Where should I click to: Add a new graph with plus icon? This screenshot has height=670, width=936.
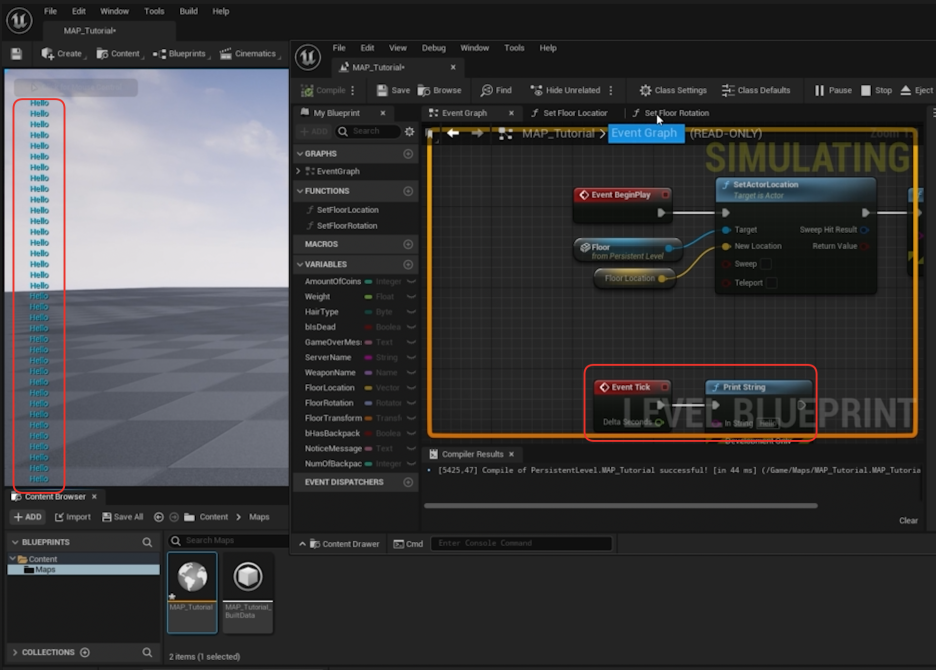[x=408, y=153]
